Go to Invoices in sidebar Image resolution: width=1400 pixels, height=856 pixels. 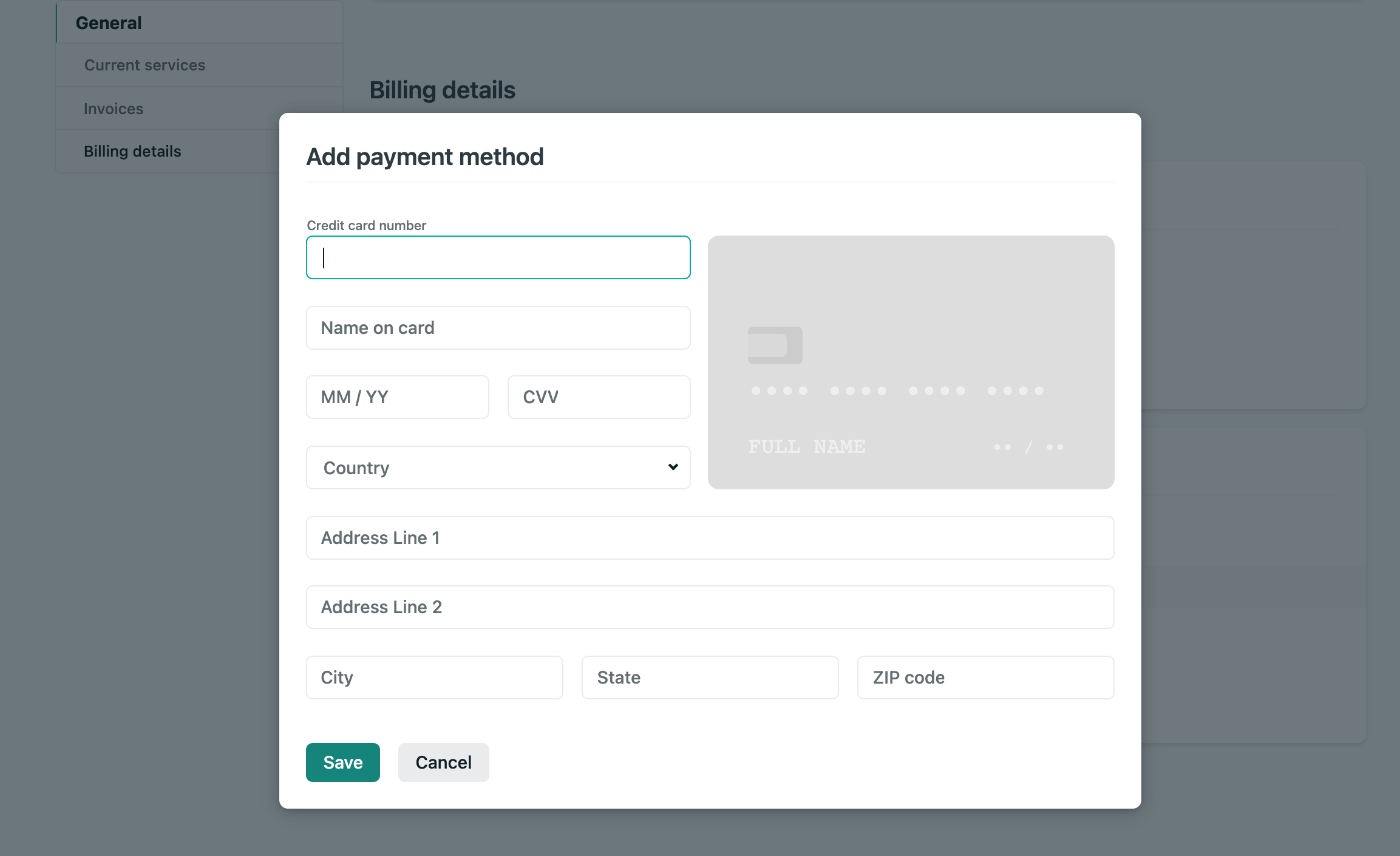pyautogui.click(x=114, y=109)
